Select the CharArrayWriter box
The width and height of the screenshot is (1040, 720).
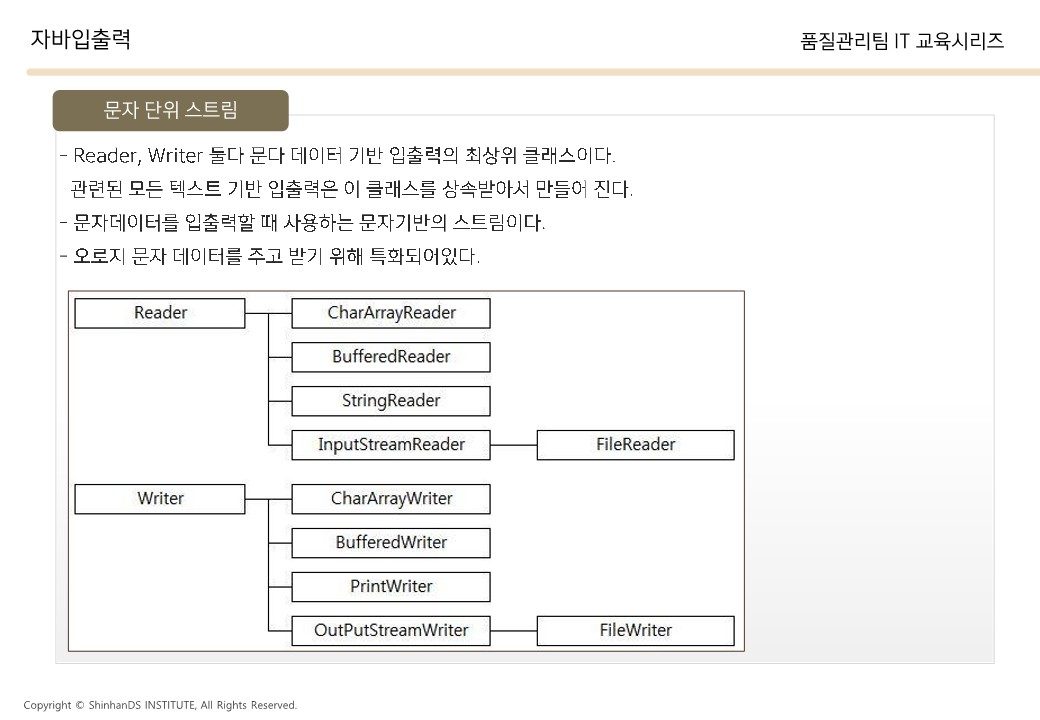pos(391,499)
